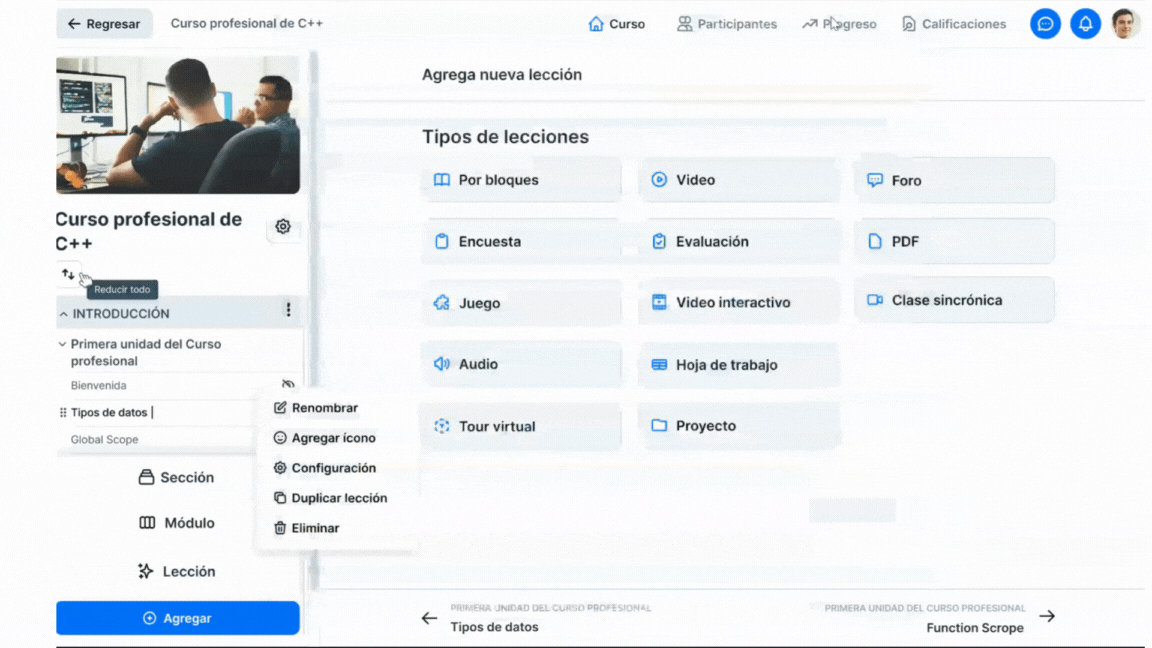Click the Regresar back button
Screen dimensions: 1152x648
click(x=104, y=24)
